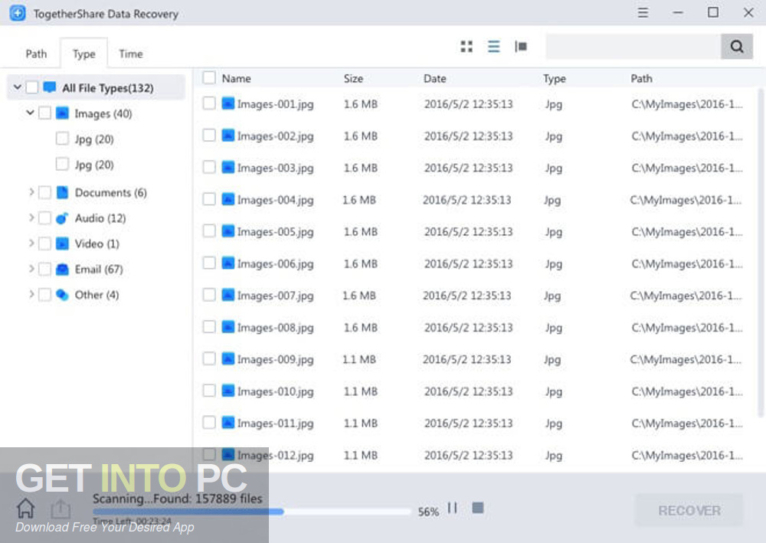Click the Images category icon

pyautogui.click(x=62, y=113)
